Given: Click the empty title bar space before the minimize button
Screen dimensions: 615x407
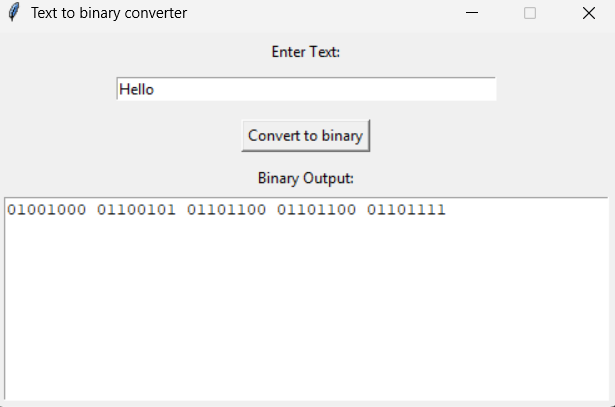Looking at the screenshot, I should 330,13.
